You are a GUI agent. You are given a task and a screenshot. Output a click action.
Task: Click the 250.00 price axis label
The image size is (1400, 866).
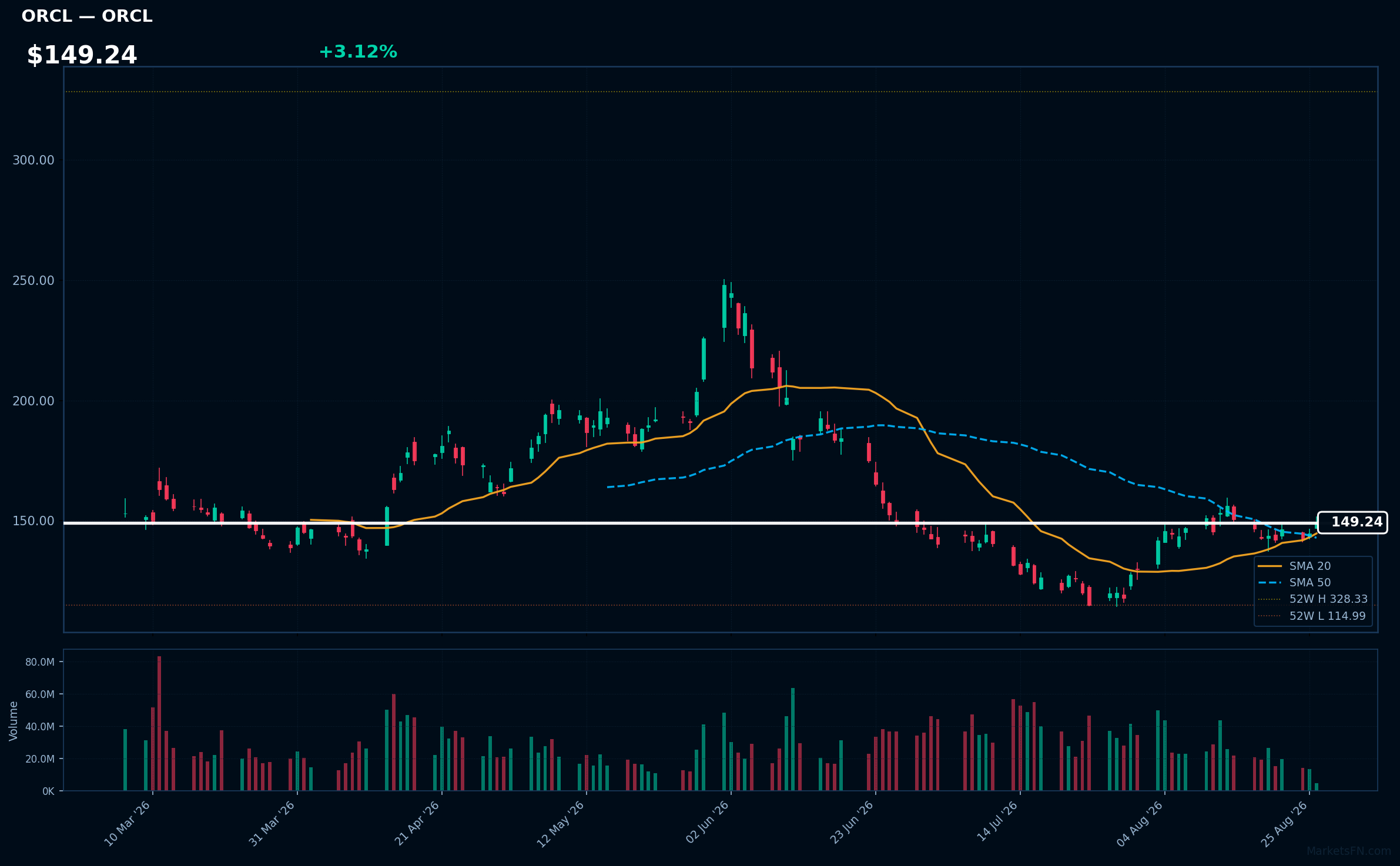pos(34,281)
